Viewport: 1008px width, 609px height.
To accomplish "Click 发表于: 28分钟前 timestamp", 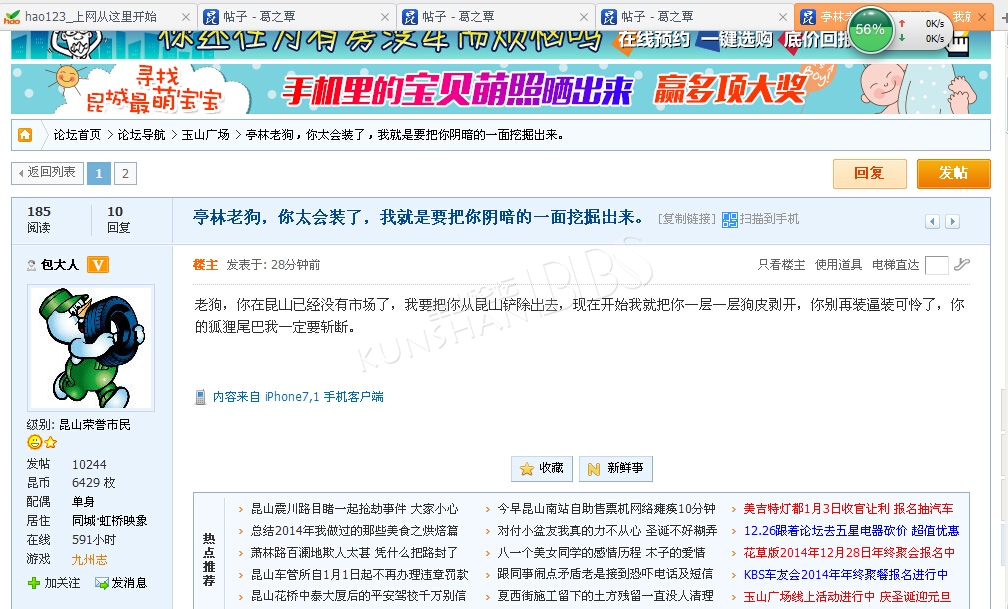I will point(273,265).
